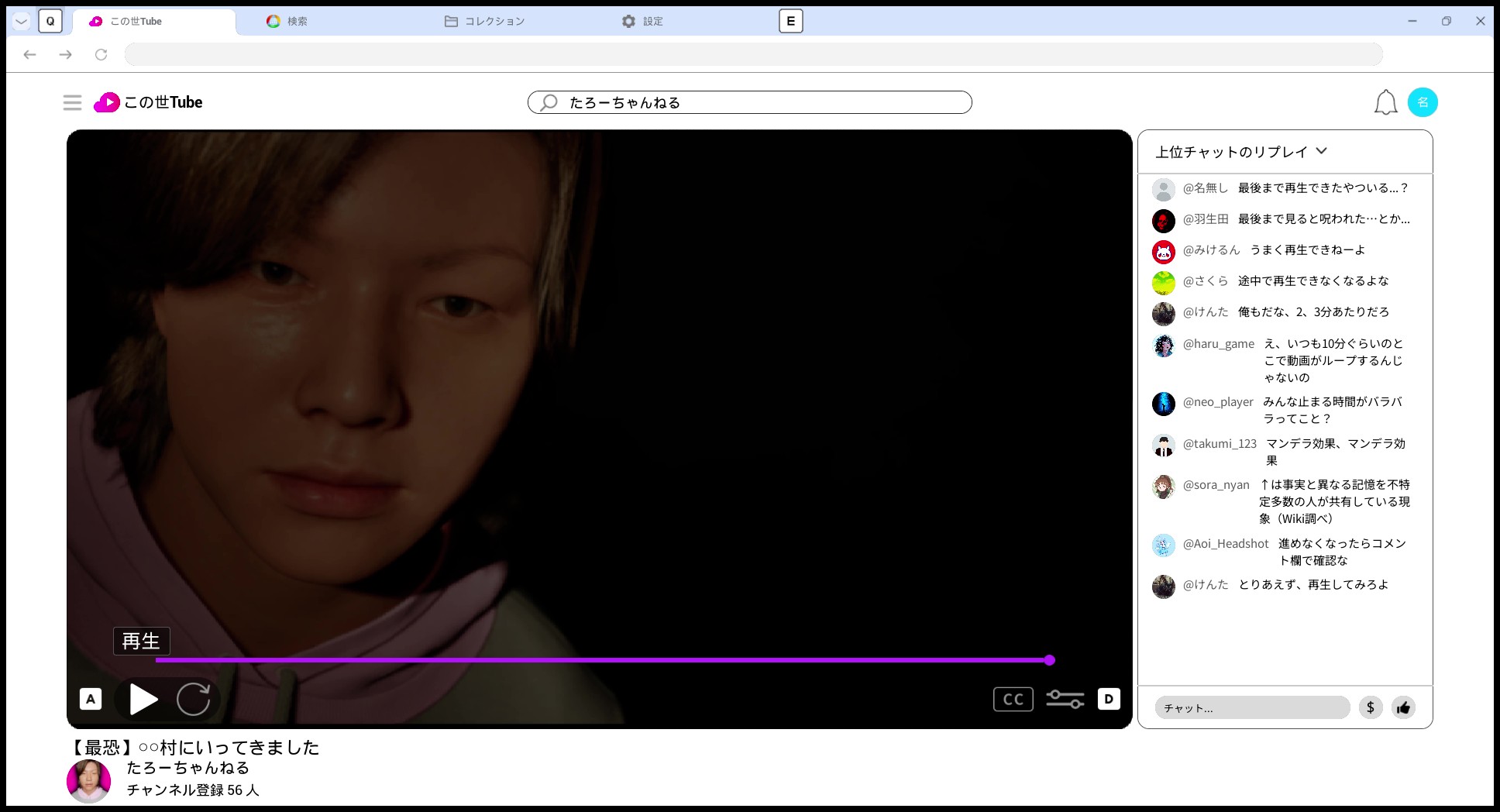Click @羽生田's chat message
The image size is (1500, 812).
point(1323,219)
